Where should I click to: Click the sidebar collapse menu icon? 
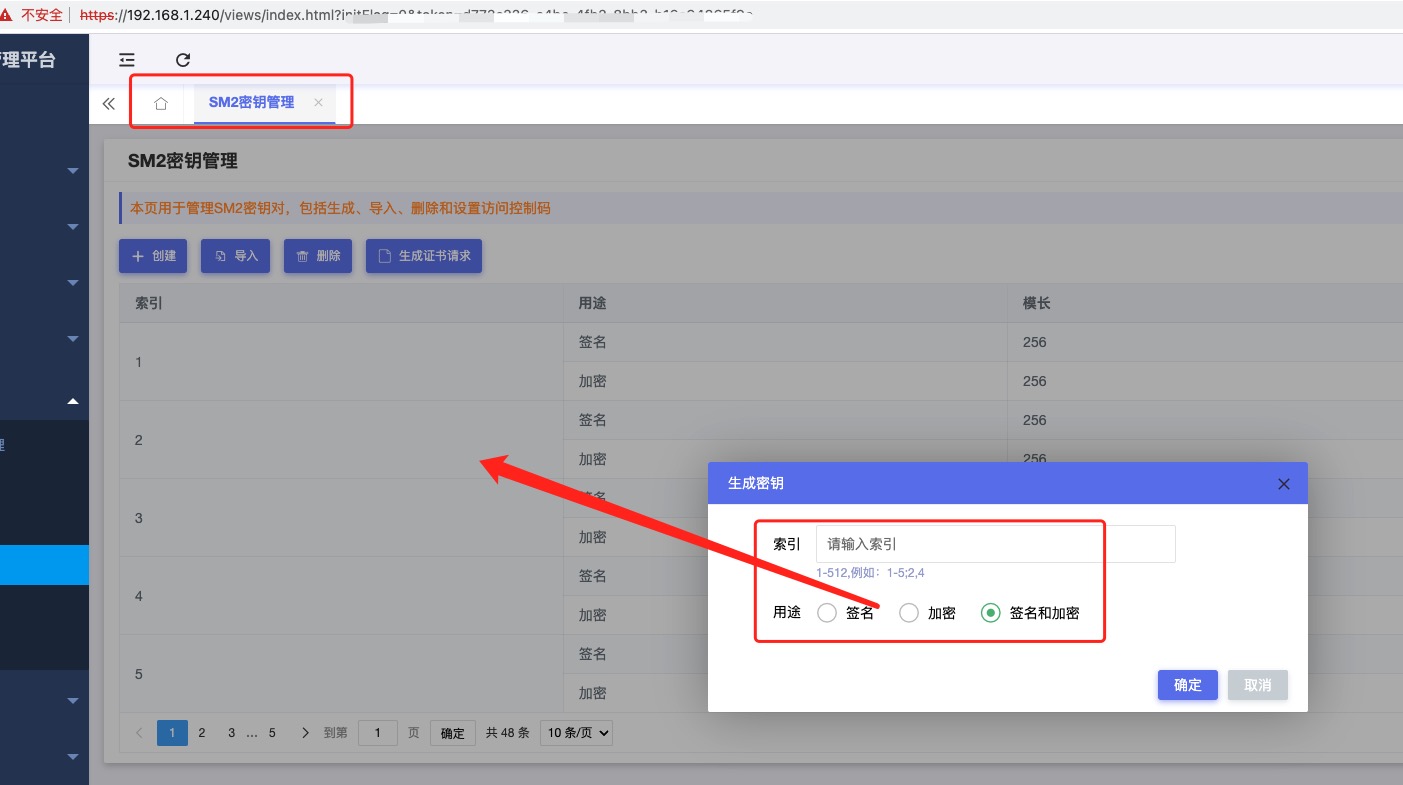click(127, 60)
